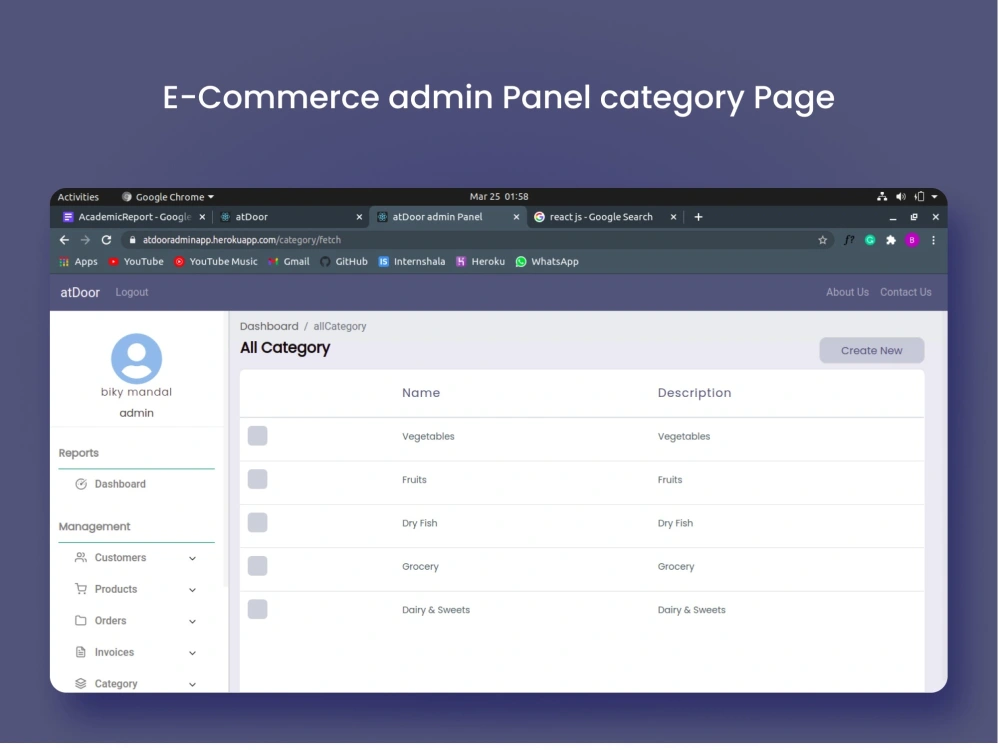Check the Fruits row checkbox
Image resolution: width=1000 pixels, height=750 pixels.
coord(258,480)
